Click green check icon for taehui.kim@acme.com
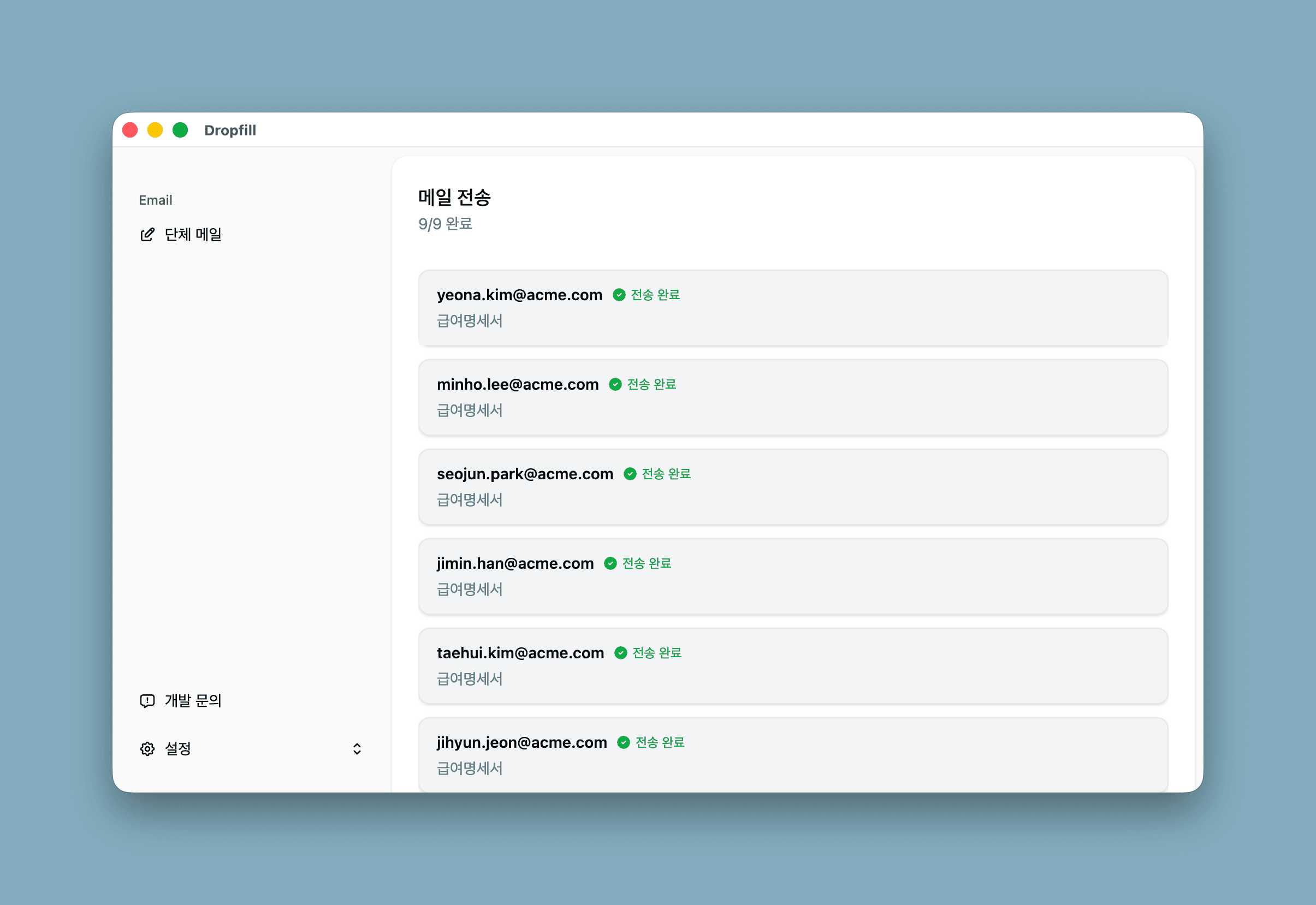 tap(620, 653)
